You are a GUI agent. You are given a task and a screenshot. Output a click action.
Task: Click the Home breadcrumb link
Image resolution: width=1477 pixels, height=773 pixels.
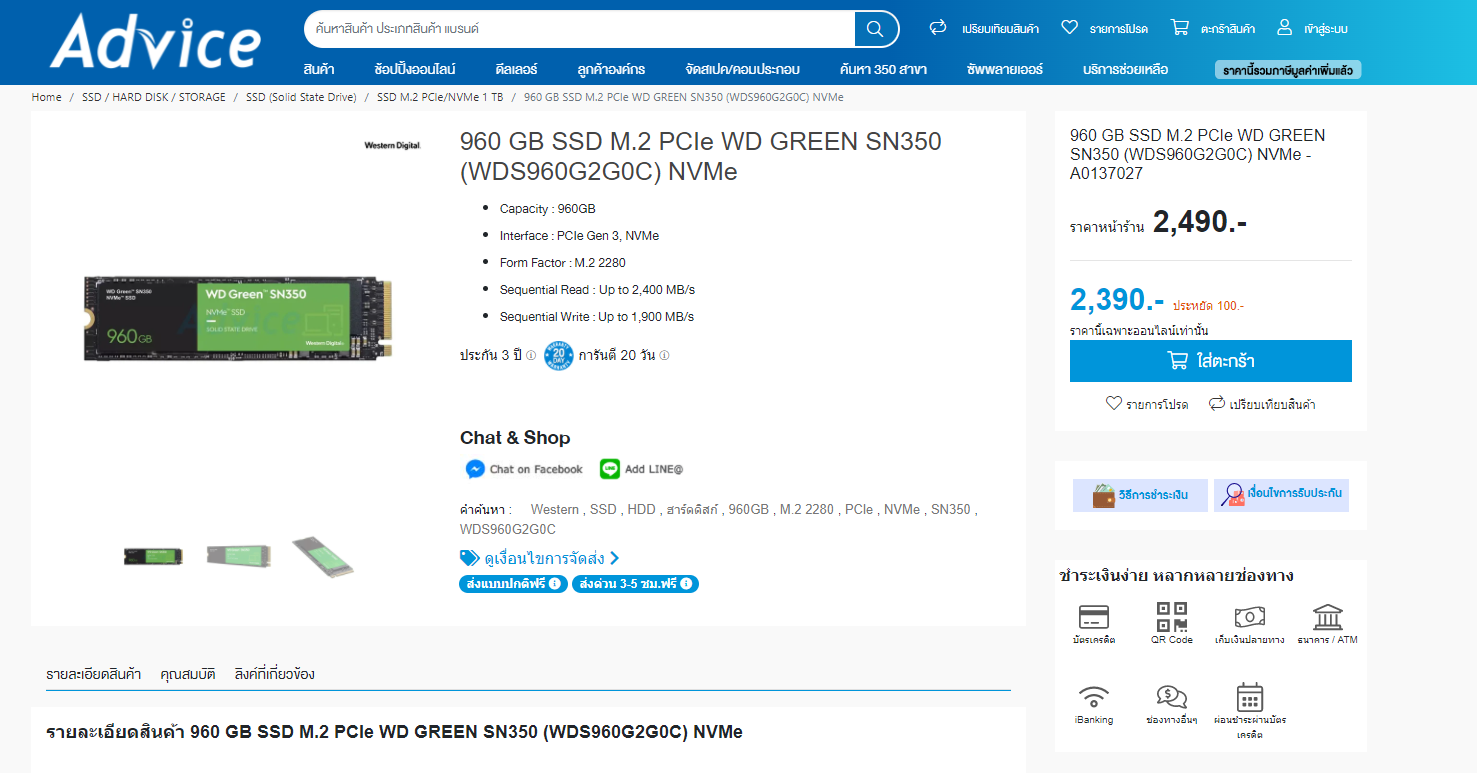[46, 97]
